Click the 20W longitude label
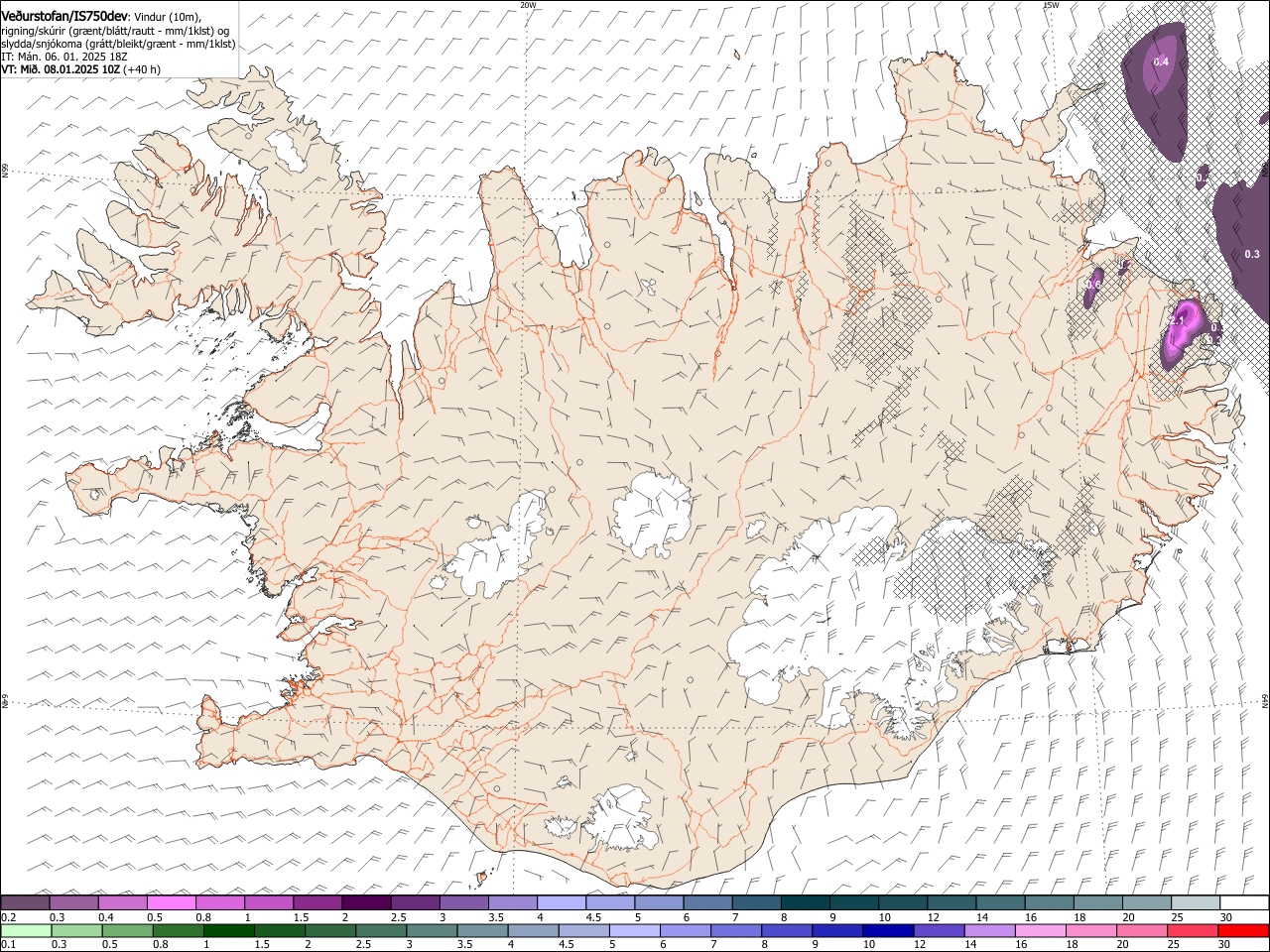The height and width of the screenshot is (952, 1270). point(528,5)
